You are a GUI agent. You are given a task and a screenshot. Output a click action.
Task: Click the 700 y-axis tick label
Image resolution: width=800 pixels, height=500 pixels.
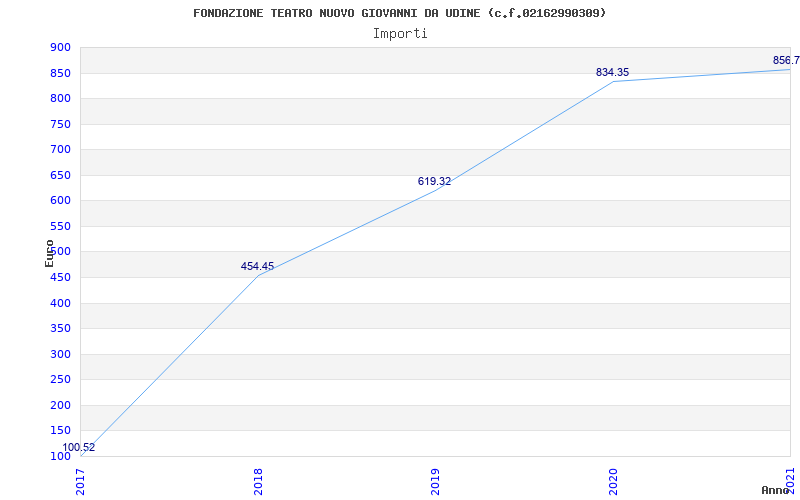(x=60, y=149)
